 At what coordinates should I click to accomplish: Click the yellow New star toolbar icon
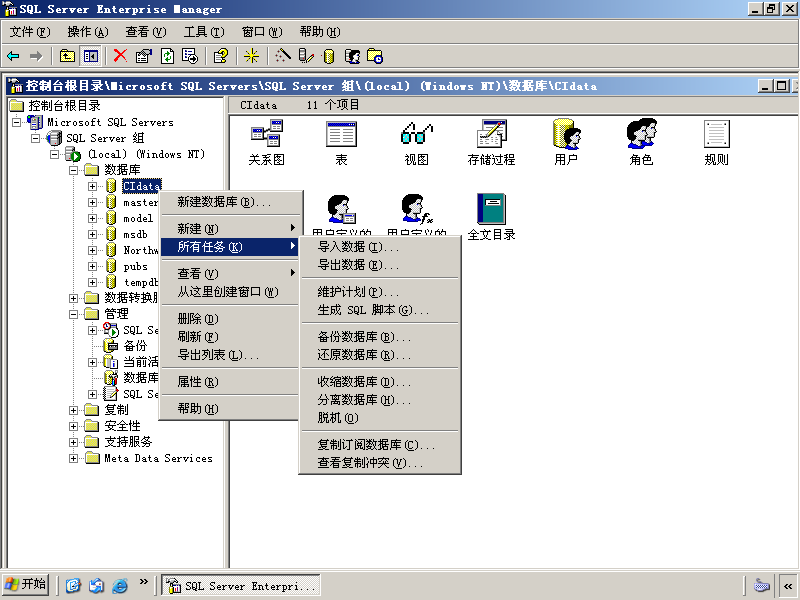coord(251,56)
